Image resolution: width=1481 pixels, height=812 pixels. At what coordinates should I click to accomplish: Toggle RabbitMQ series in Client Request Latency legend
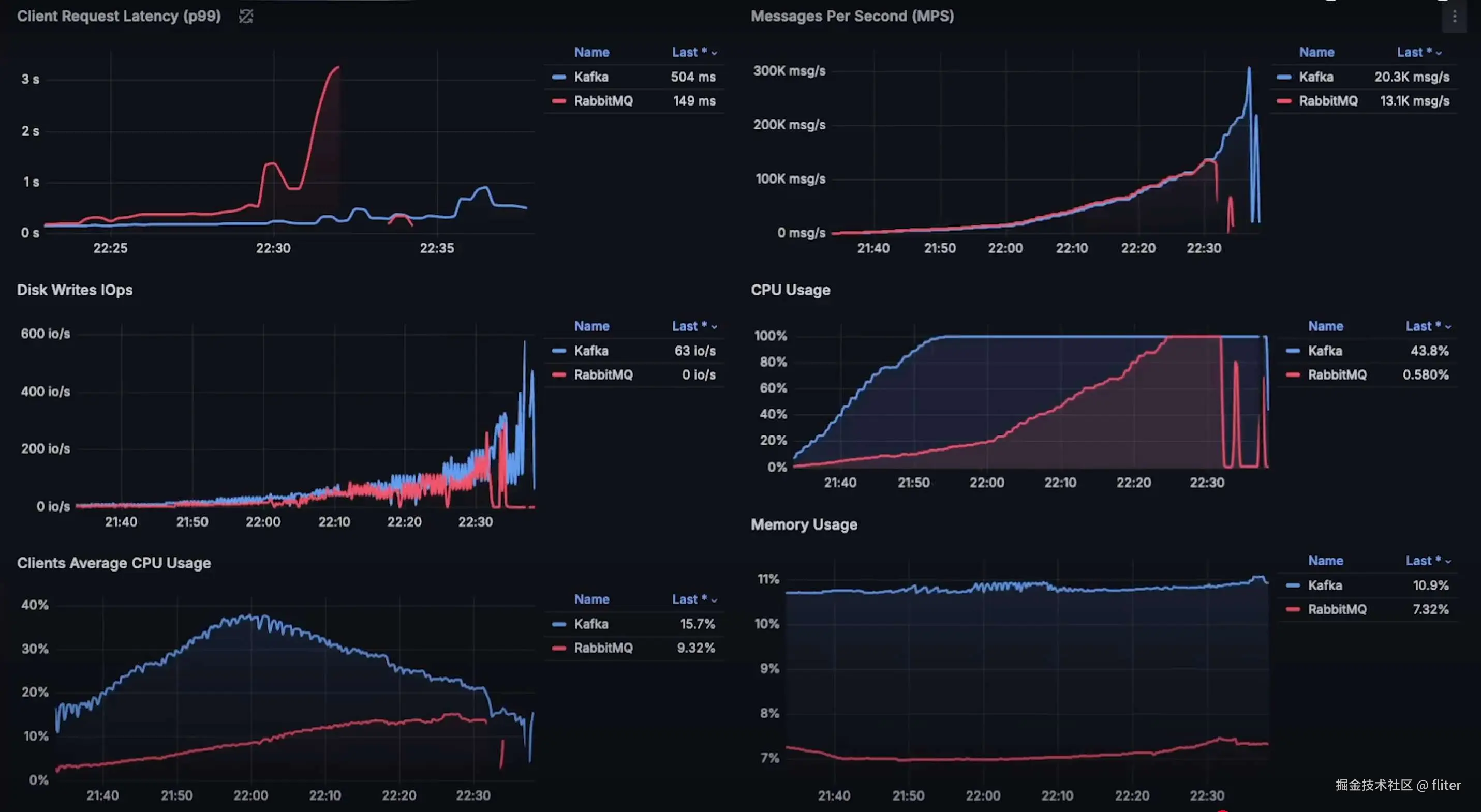tap(603, 101)
